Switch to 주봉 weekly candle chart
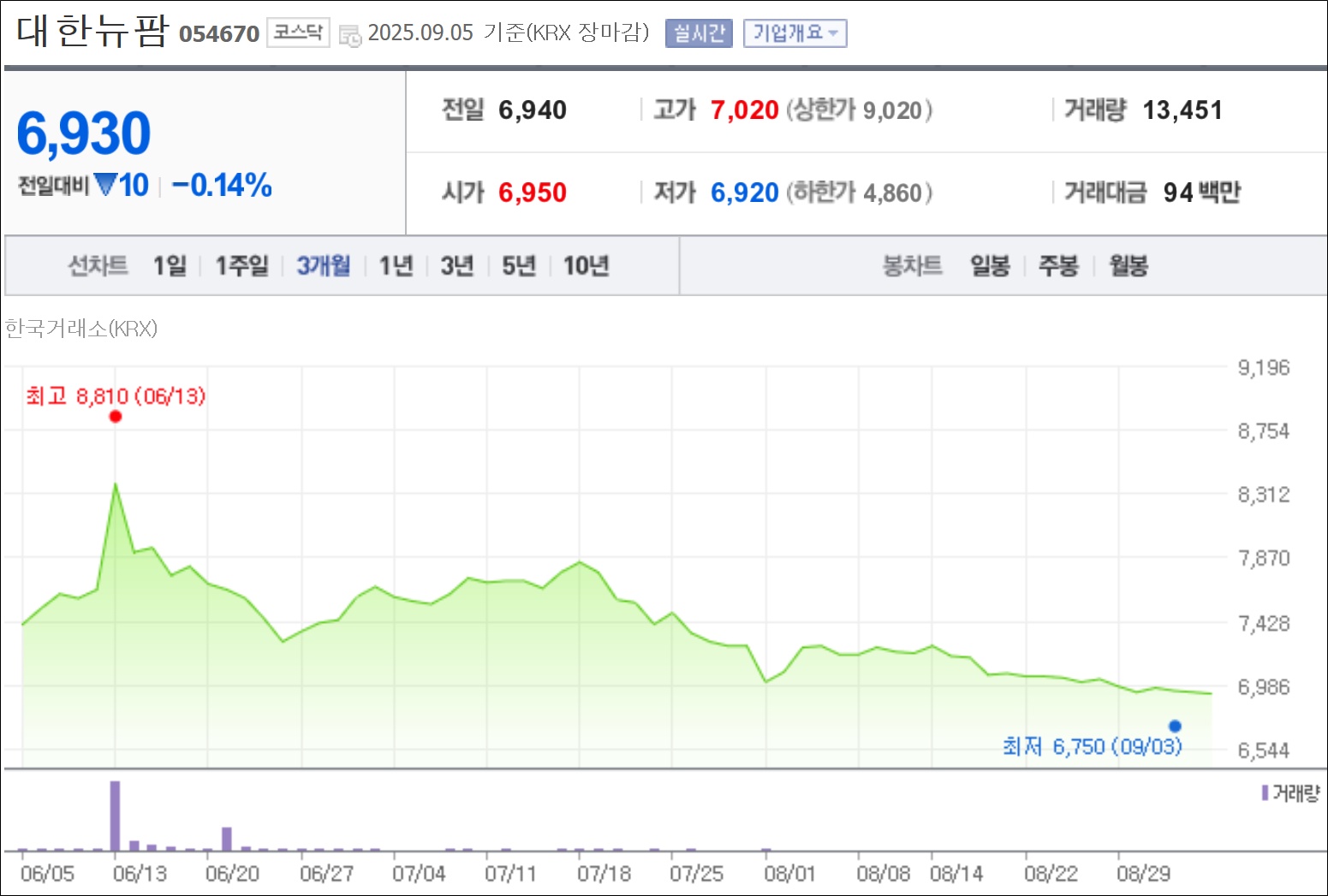This screenshot has height=896, width=1328. tap(1058, 266)
